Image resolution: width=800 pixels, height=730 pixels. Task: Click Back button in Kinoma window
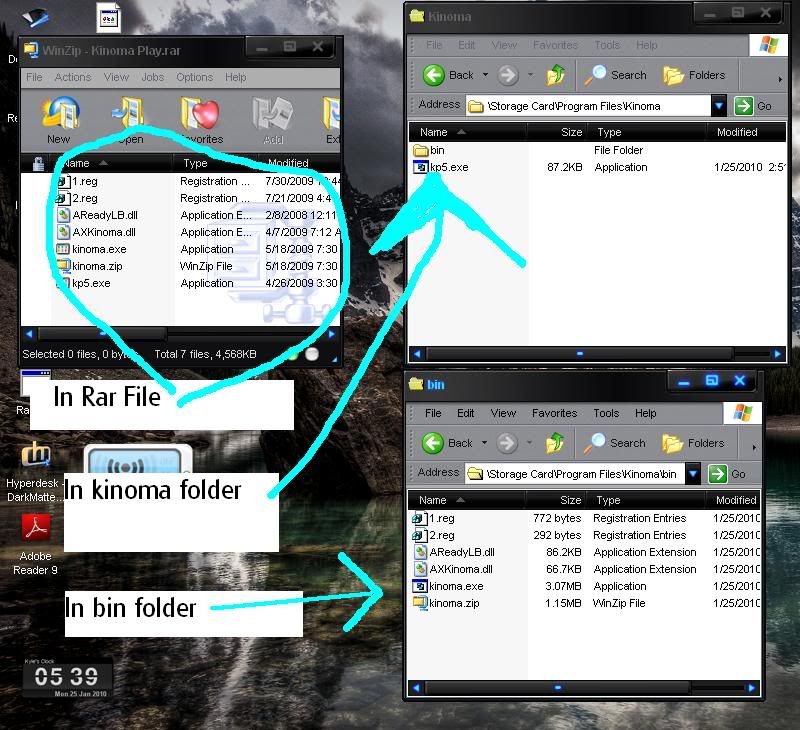point(448,75)
